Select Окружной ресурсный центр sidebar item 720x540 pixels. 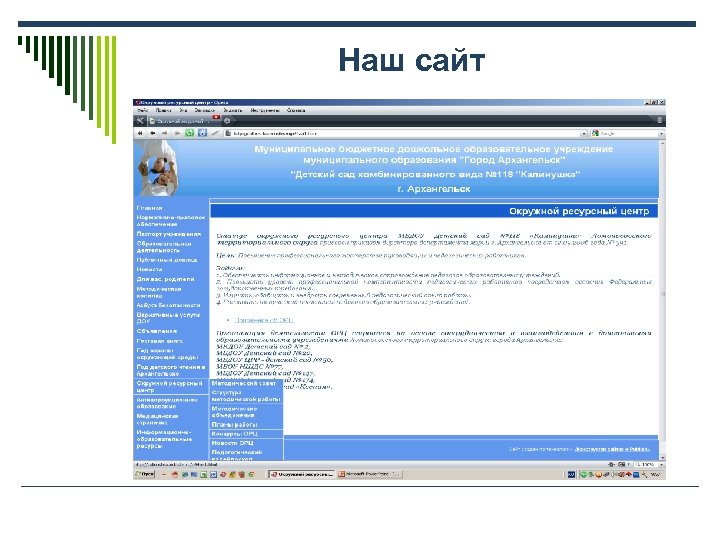tap(169, 386)
